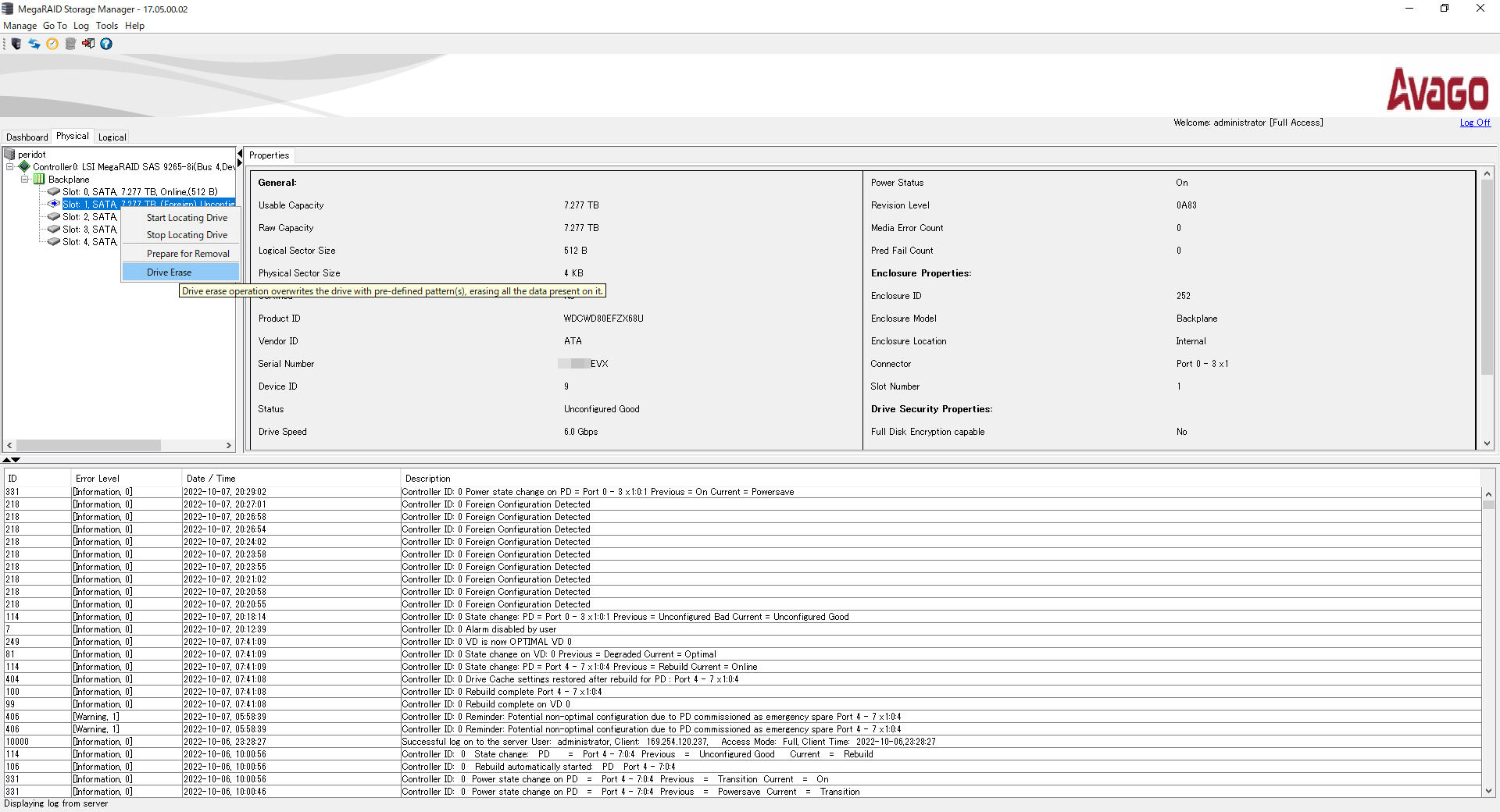
Task: Select the peridot host node
Action: tap(32, 155)
